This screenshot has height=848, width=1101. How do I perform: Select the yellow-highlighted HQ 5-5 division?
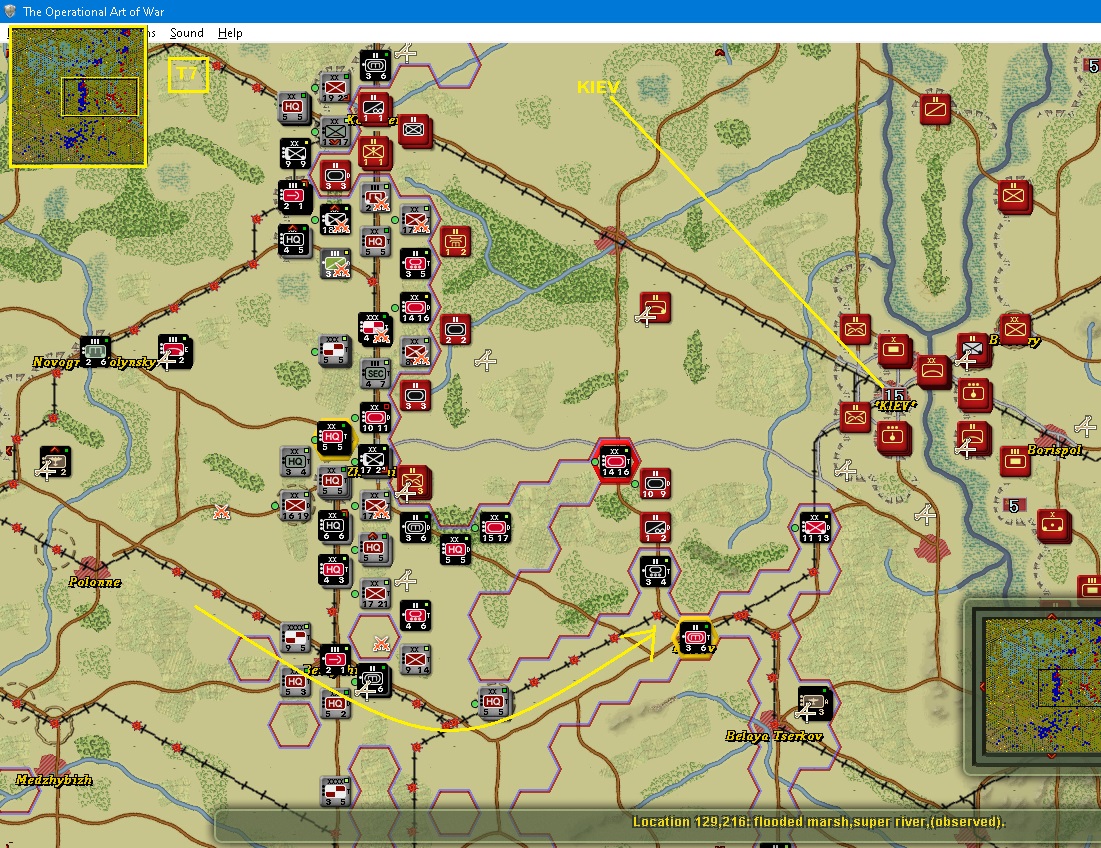click(x=335, y=437)
